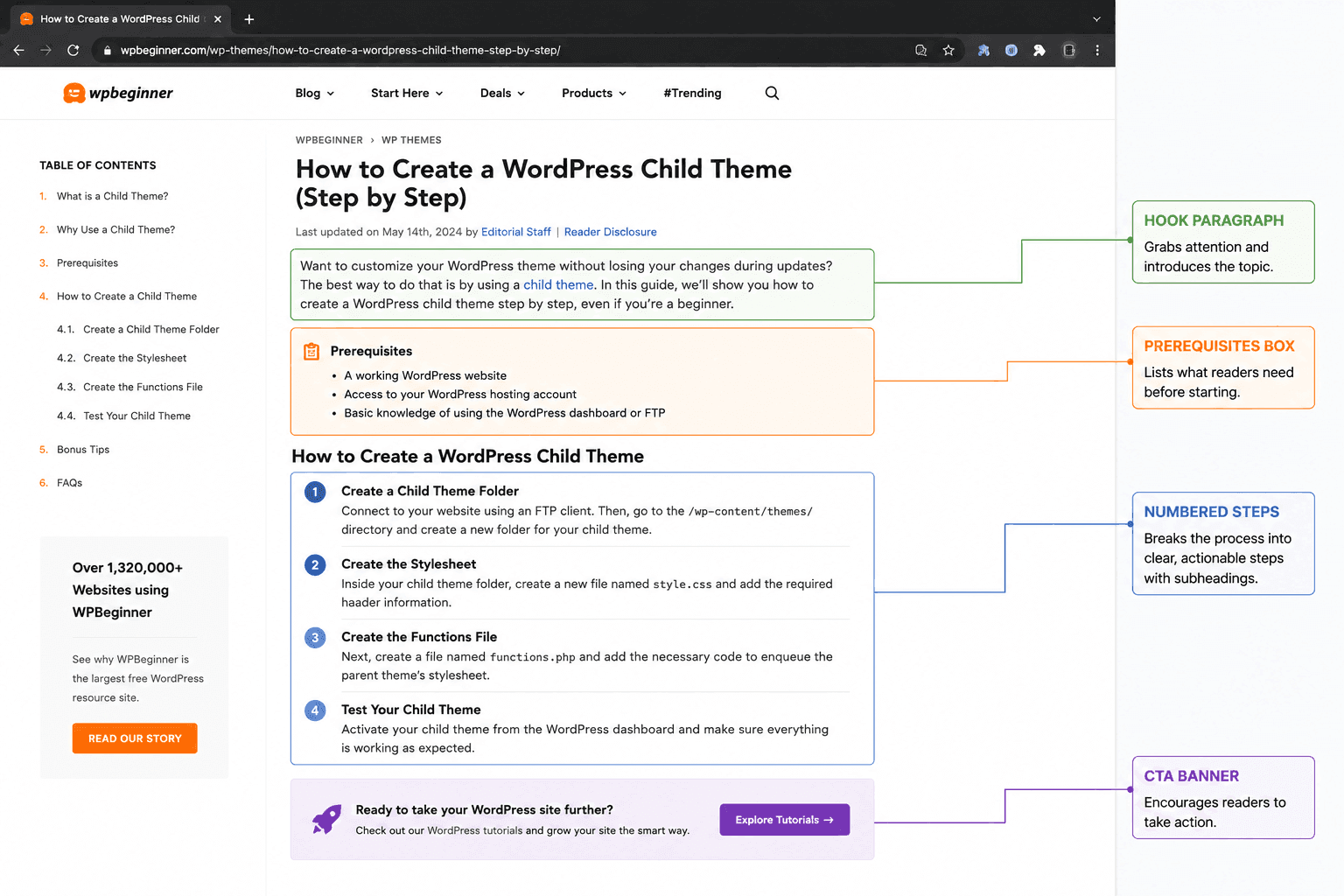Image resolution: width=1344 pixels, height=896 pixels.
Task: Click the tab search chevron at top right
Action: click(1096, 18)
